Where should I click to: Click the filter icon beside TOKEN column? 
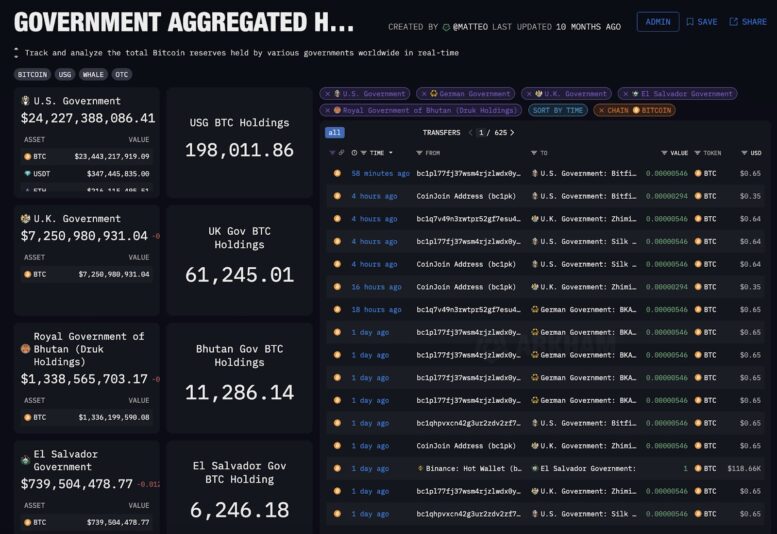(697, 153)
